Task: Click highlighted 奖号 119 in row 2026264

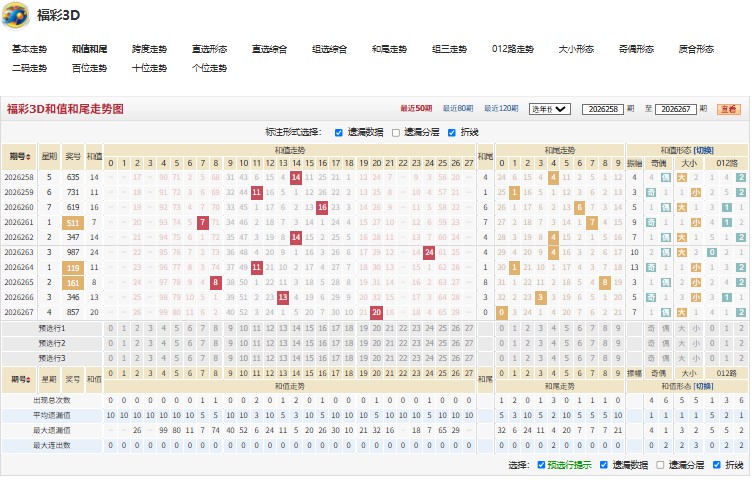Action: tap(73, 268)
